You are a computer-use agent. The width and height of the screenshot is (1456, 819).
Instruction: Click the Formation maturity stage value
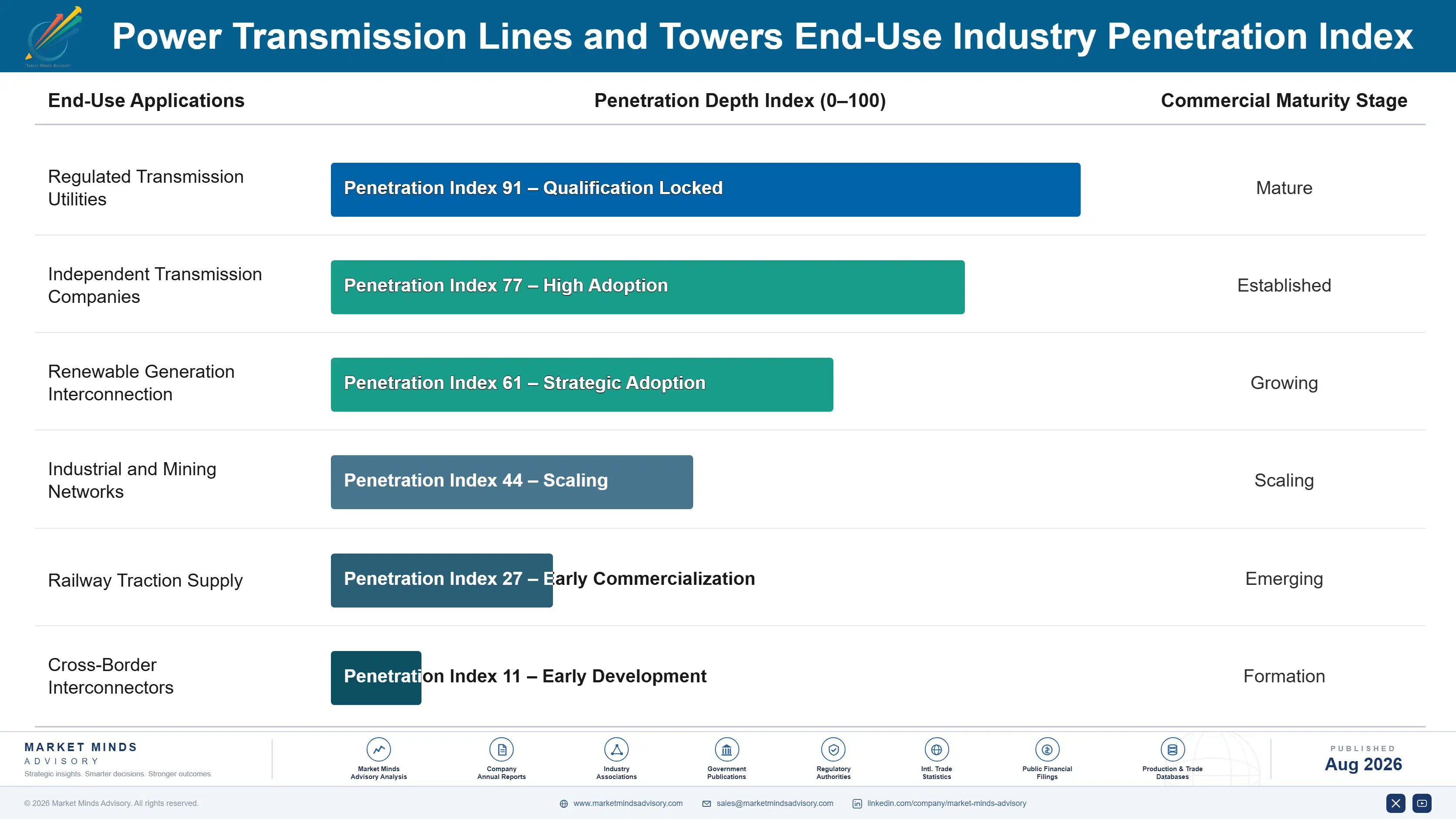pos(1284,676)
